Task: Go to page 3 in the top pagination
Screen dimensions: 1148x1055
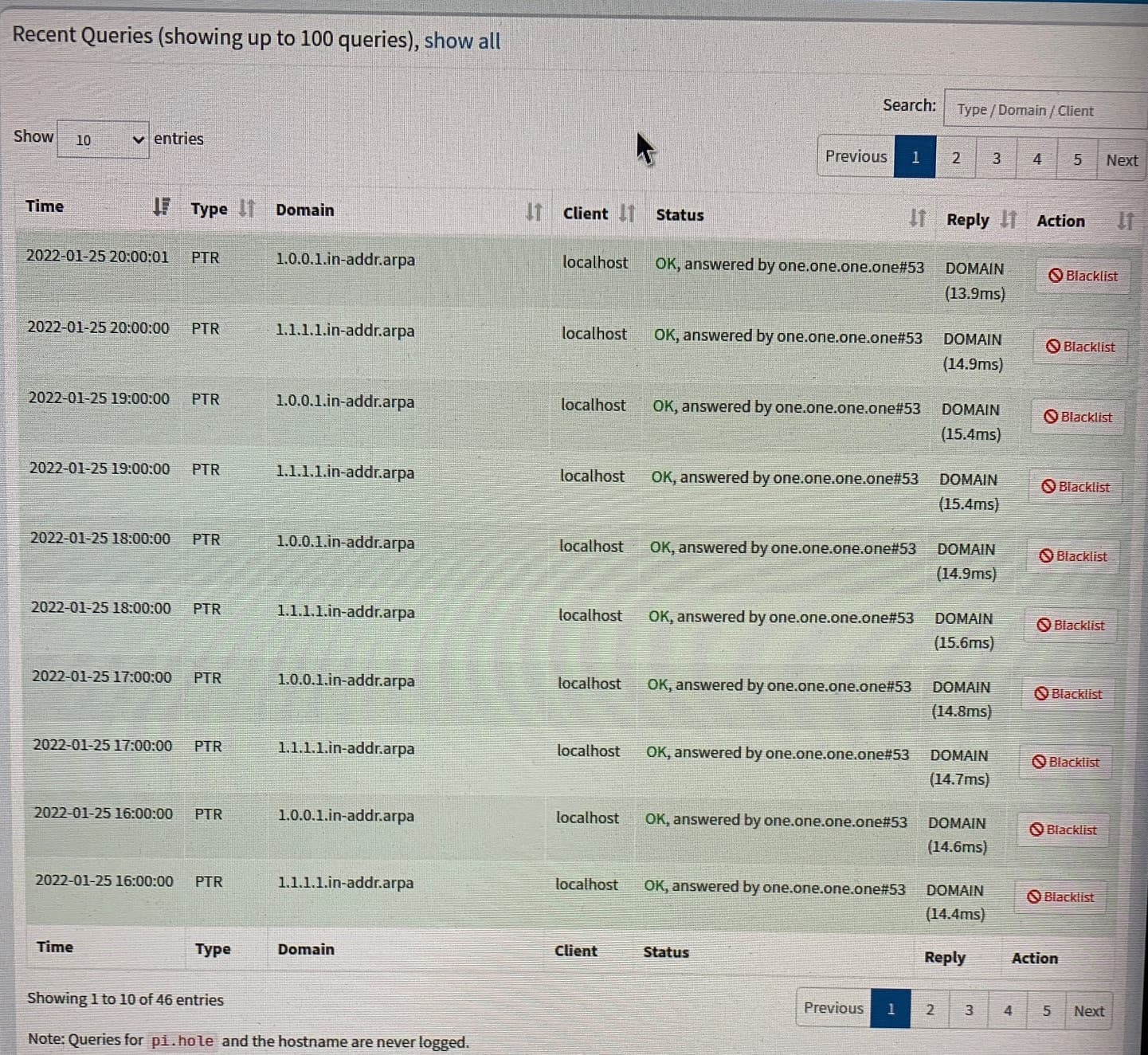Action: tap(997, 159)
